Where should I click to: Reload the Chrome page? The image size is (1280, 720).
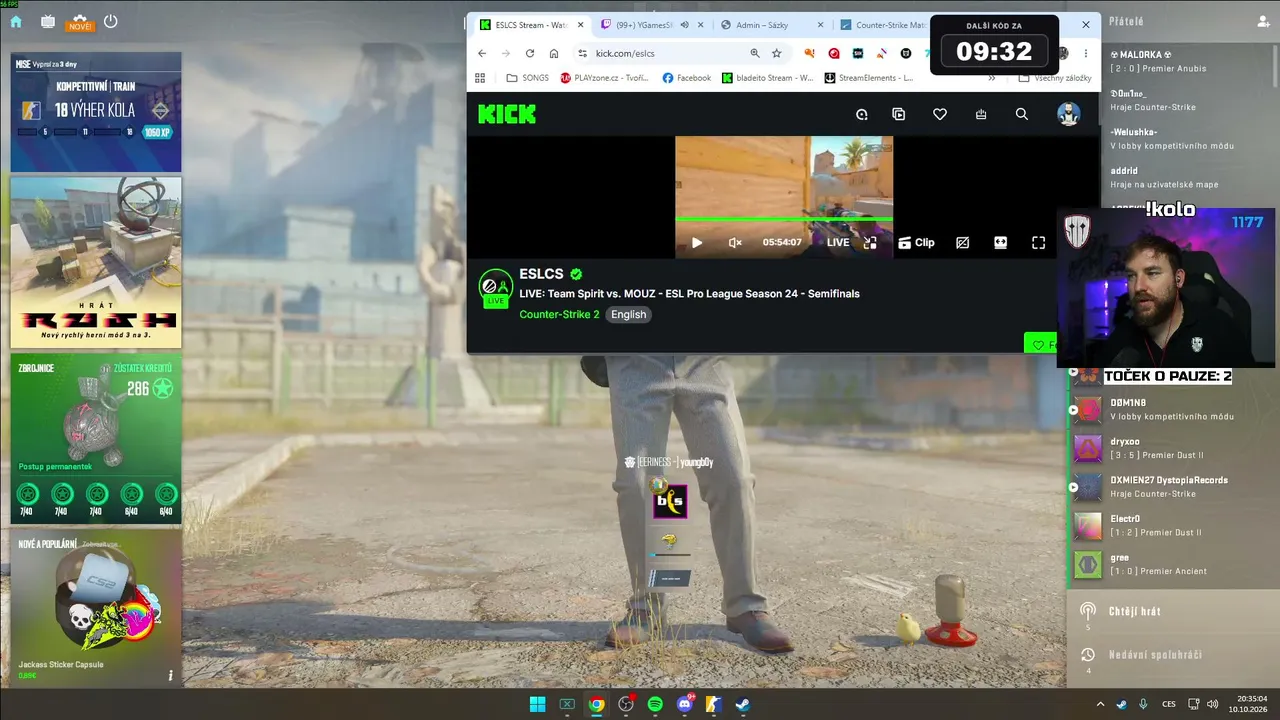click(x=530, y=53)
